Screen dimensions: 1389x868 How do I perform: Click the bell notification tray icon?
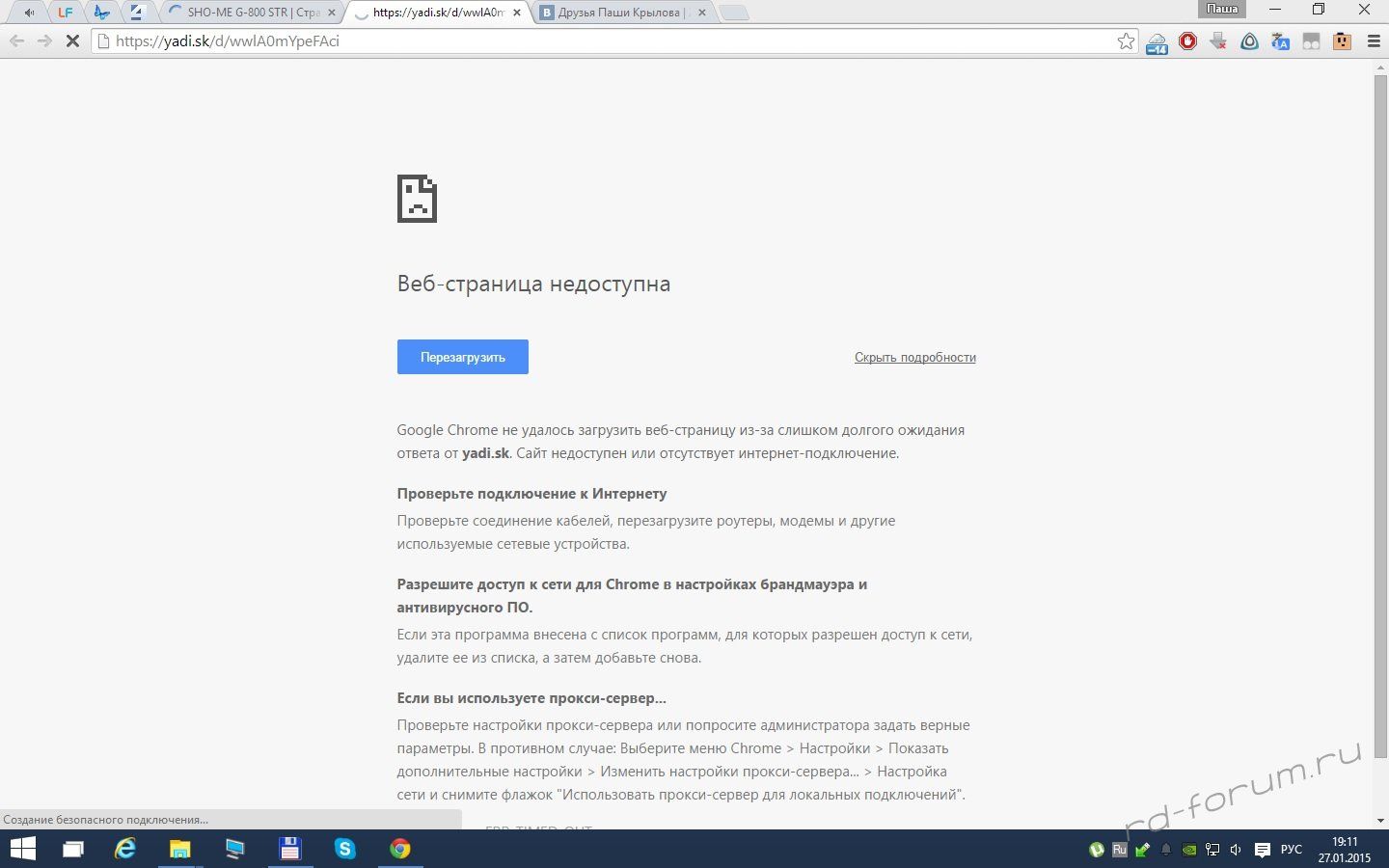1166,850
